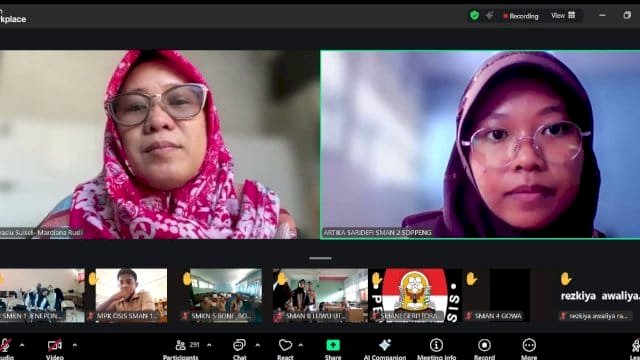Restore the Zoom window
The height and width of the screenshot is (360, 640).
(627, 16)
